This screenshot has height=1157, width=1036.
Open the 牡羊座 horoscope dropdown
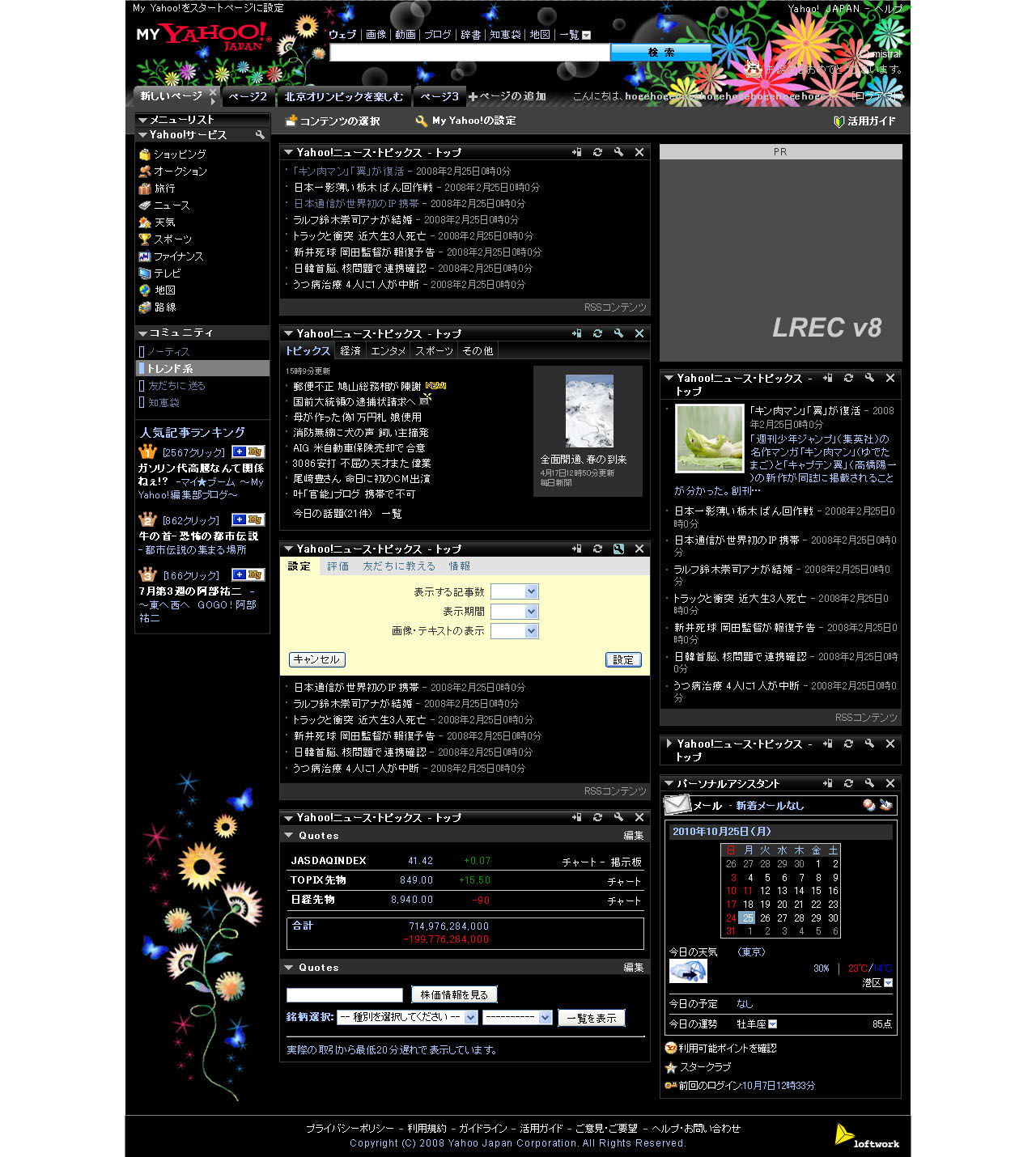pyautogui.click(x=773, y=1024)
